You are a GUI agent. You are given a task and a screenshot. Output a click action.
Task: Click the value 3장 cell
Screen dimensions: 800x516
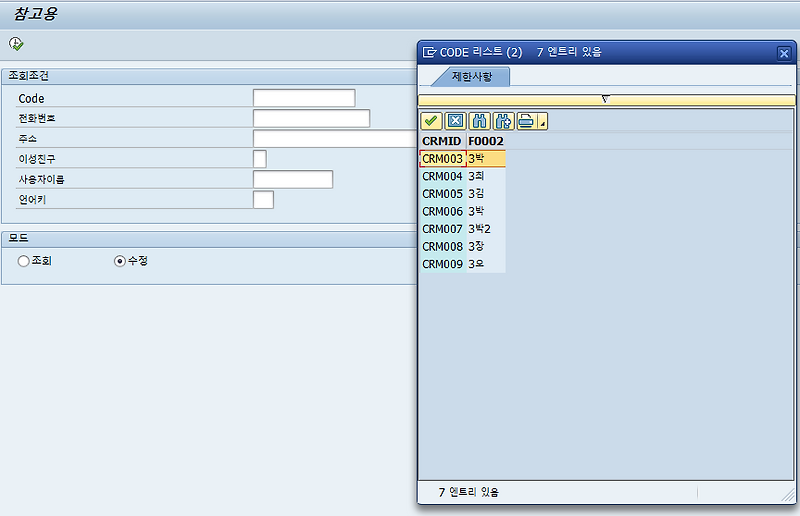[486, 247]
